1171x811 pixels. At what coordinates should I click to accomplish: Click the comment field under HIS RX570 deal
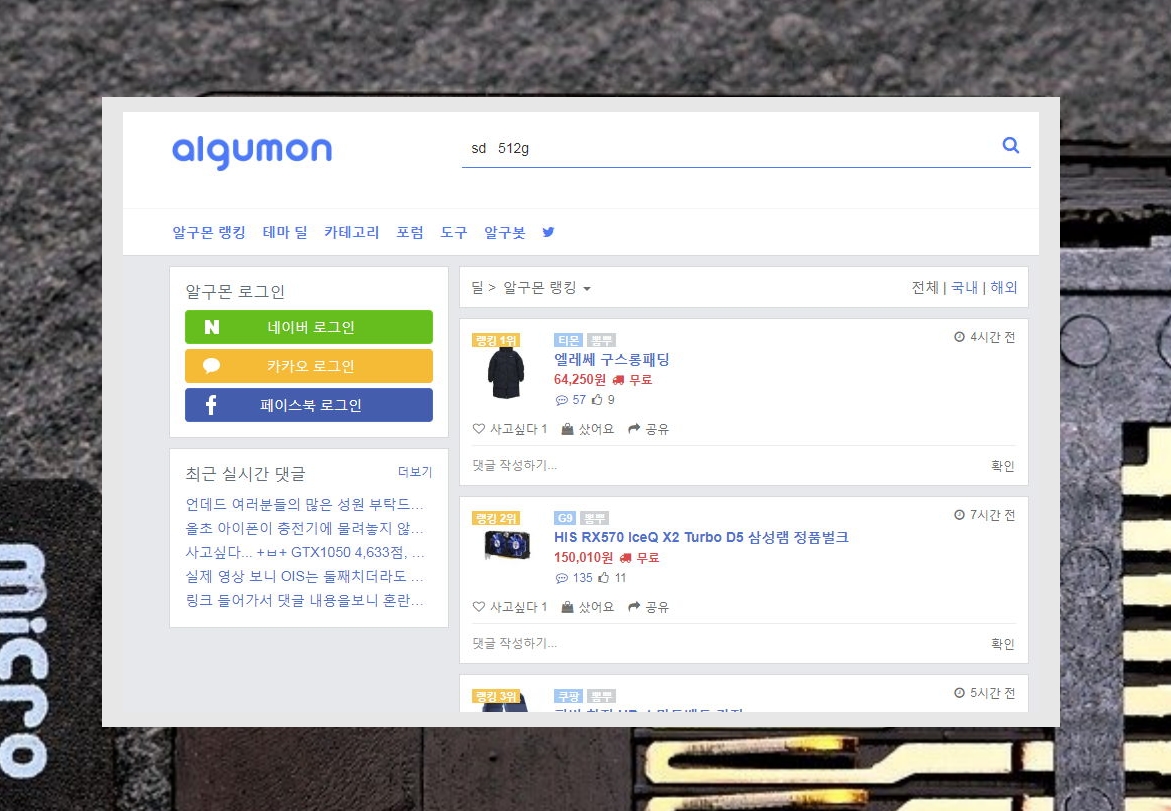point(728,643)
